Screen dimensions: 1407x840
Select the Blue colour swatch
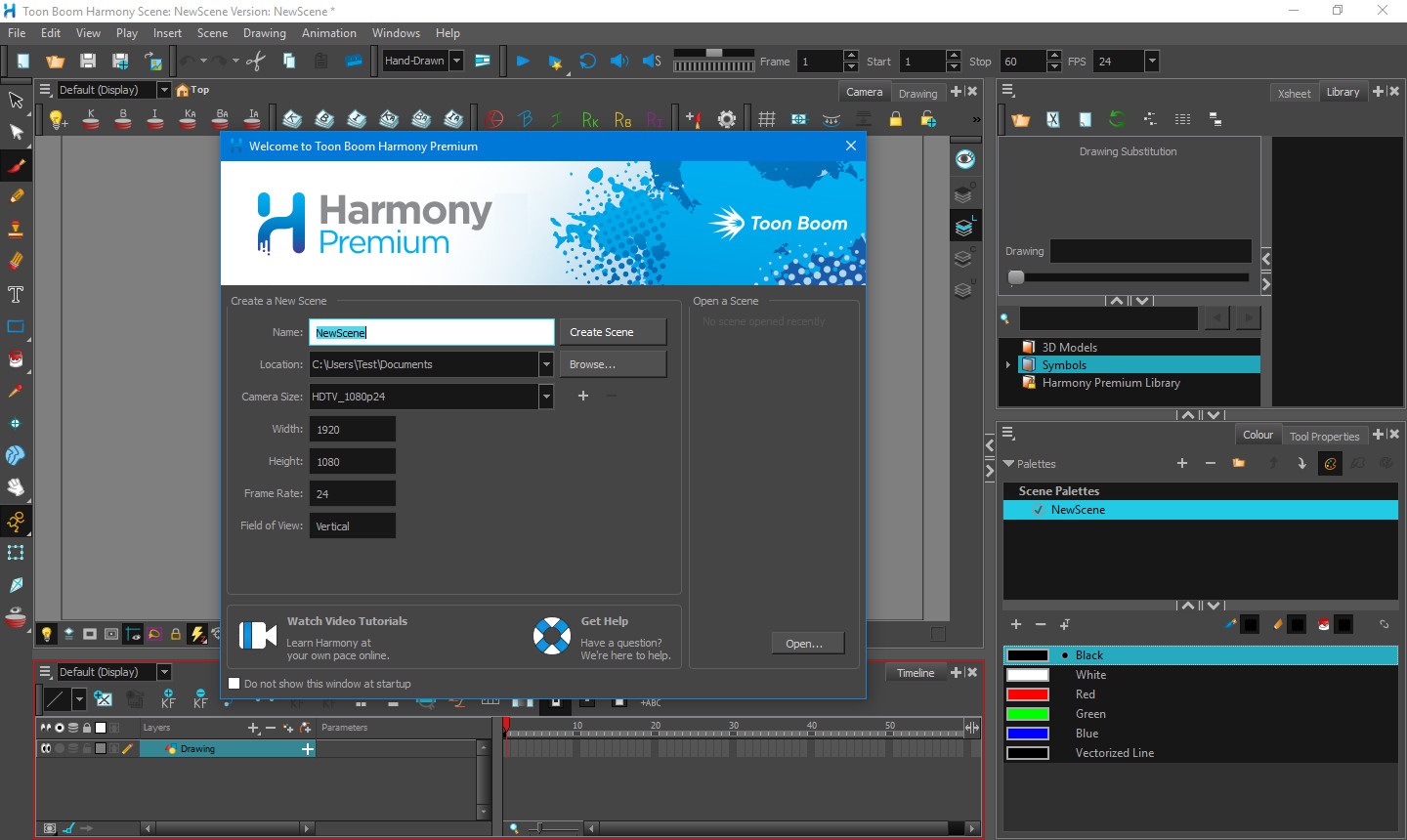1028,734
